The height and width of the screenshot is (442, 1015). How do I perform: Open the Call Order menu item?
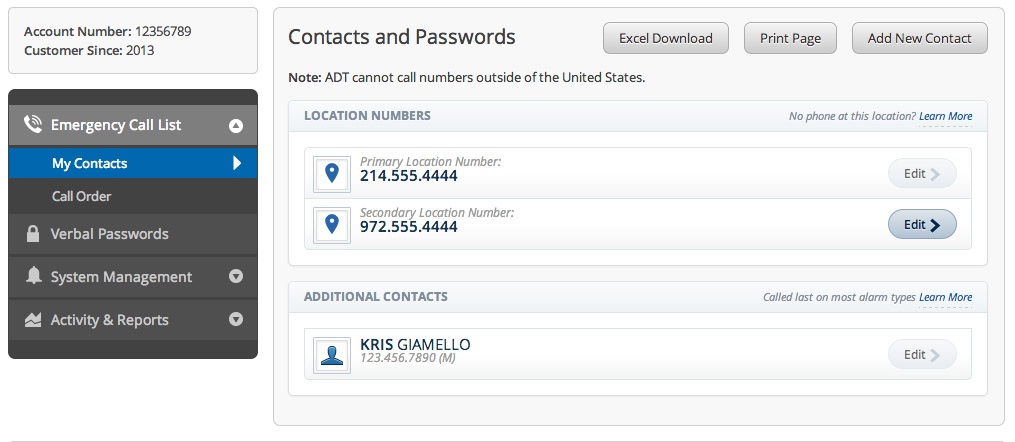point(82,197)
